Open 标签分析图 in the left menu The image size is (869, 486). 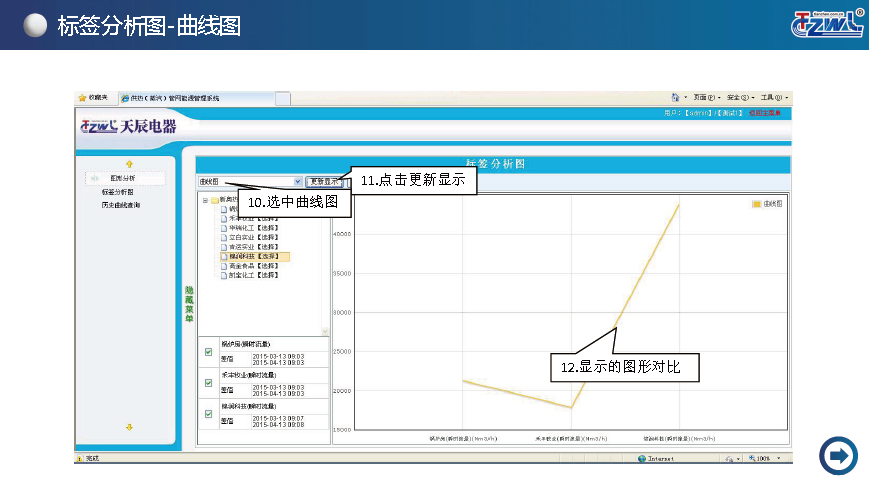tap(117, 192)
